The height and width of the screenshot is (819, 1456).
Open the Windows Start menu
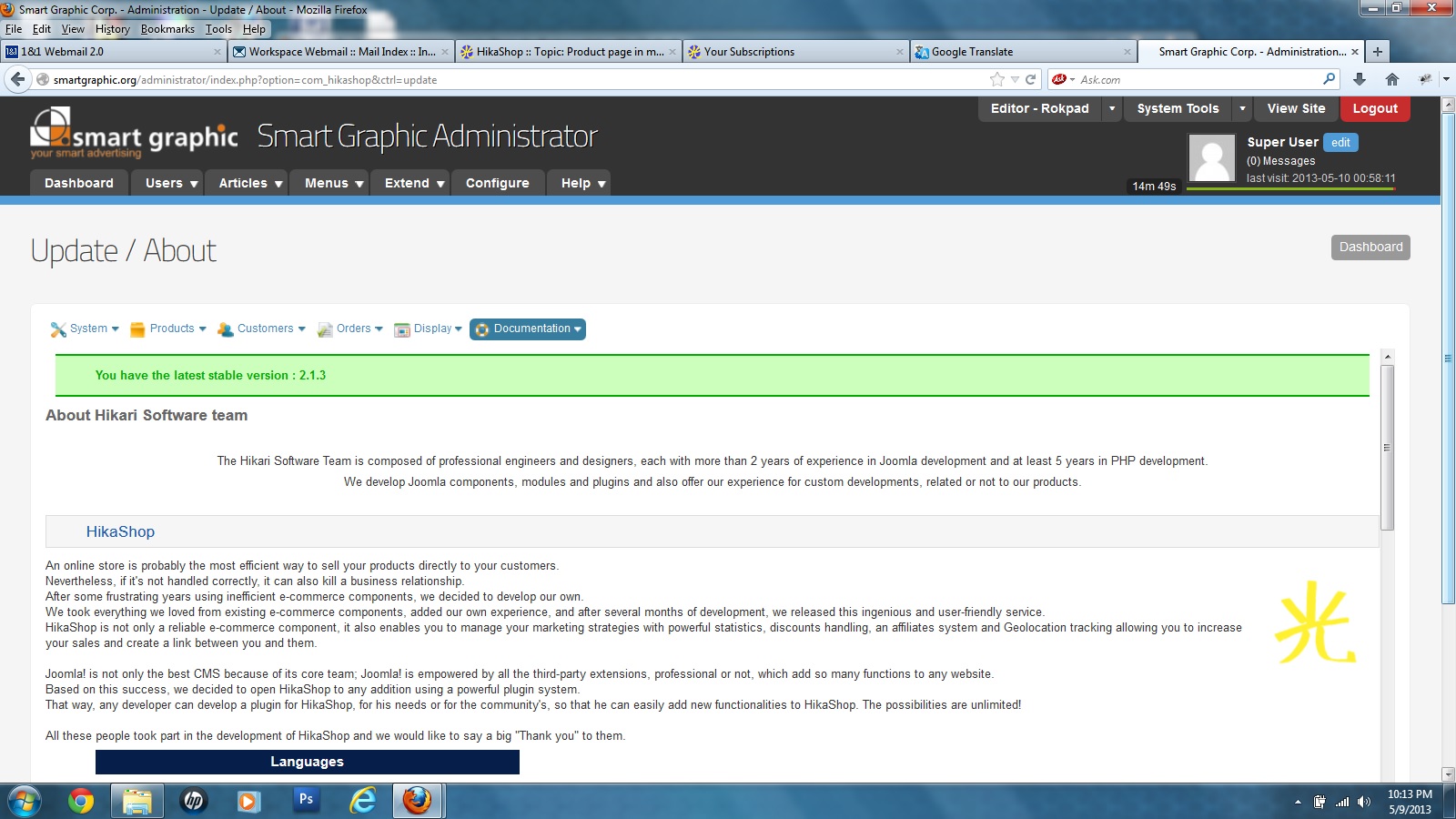(x=25, y=801)
